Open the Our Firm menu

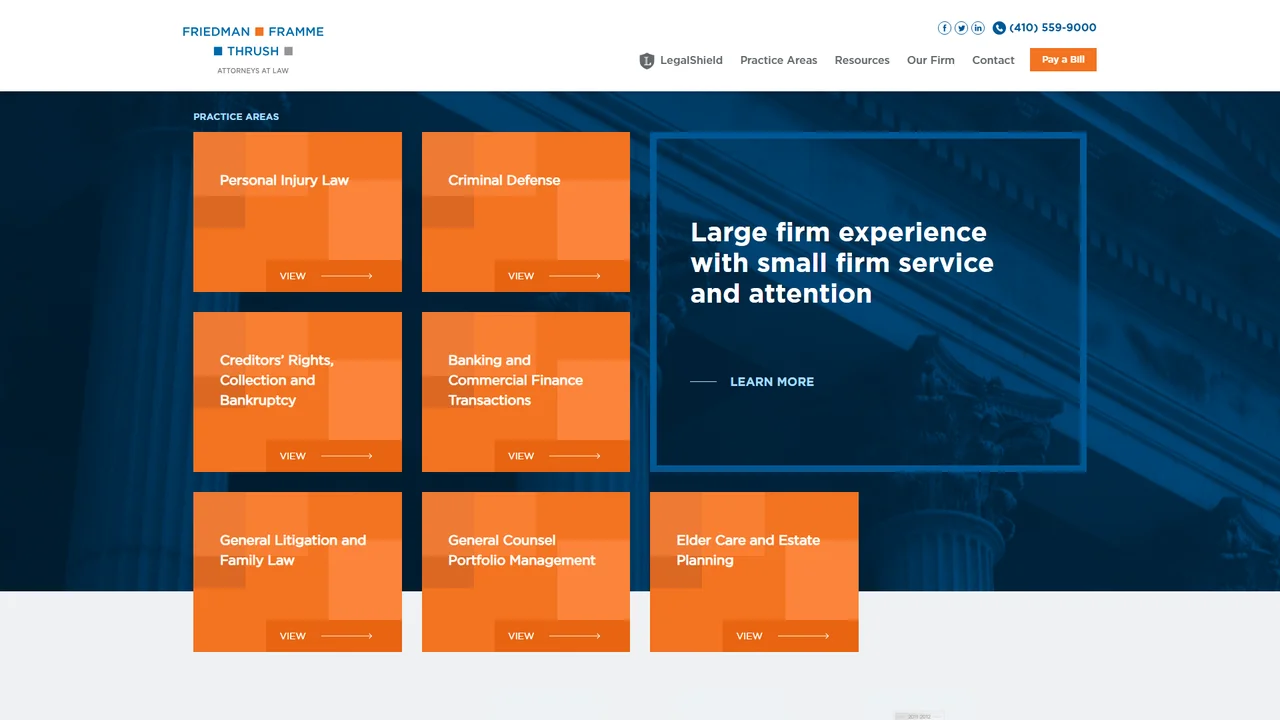pos(931,60)
